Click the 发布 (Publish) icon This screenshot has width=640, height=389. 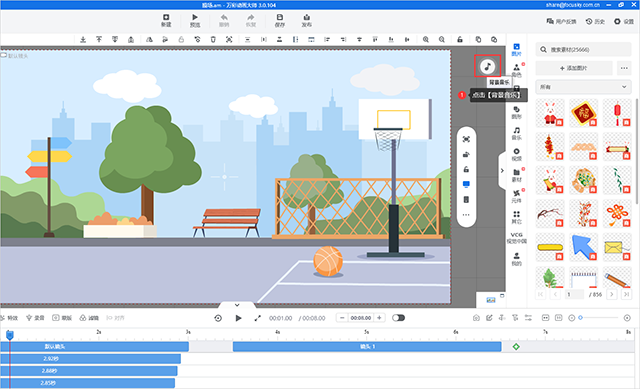[307, 20]
